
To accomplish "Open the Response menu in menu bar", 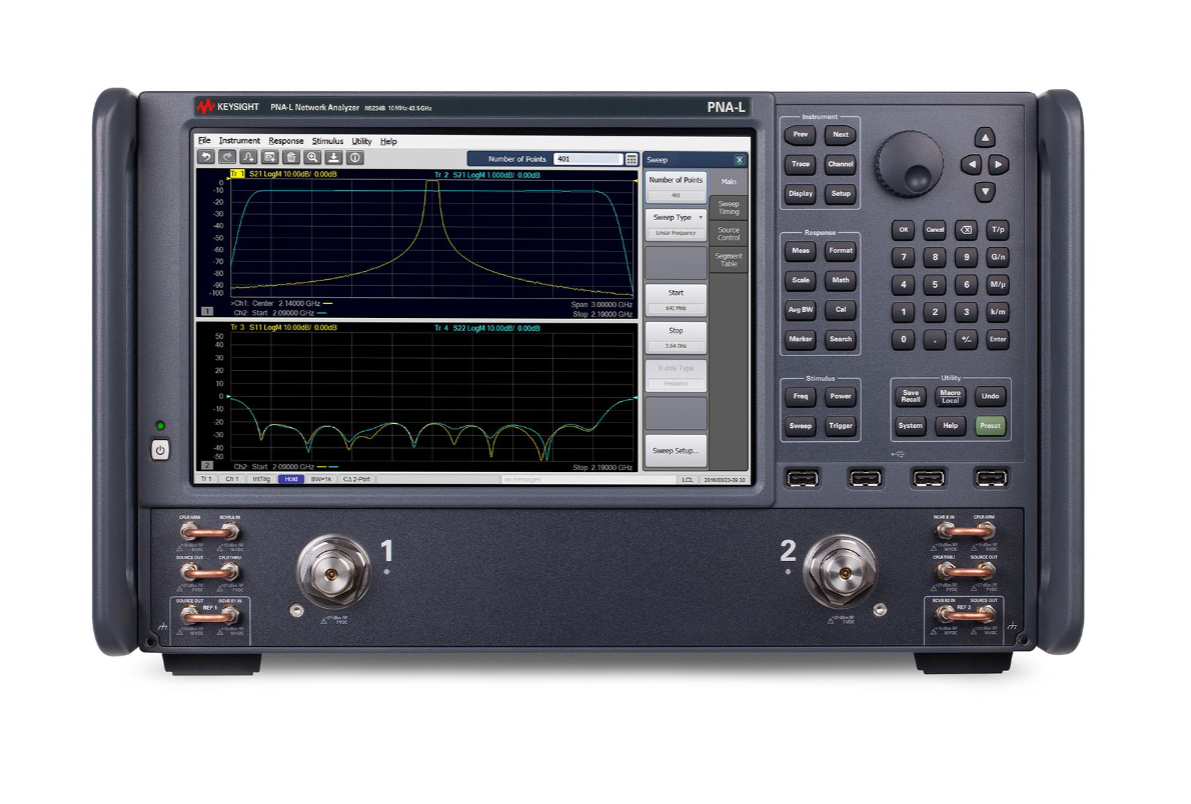I will pos(286,141).
